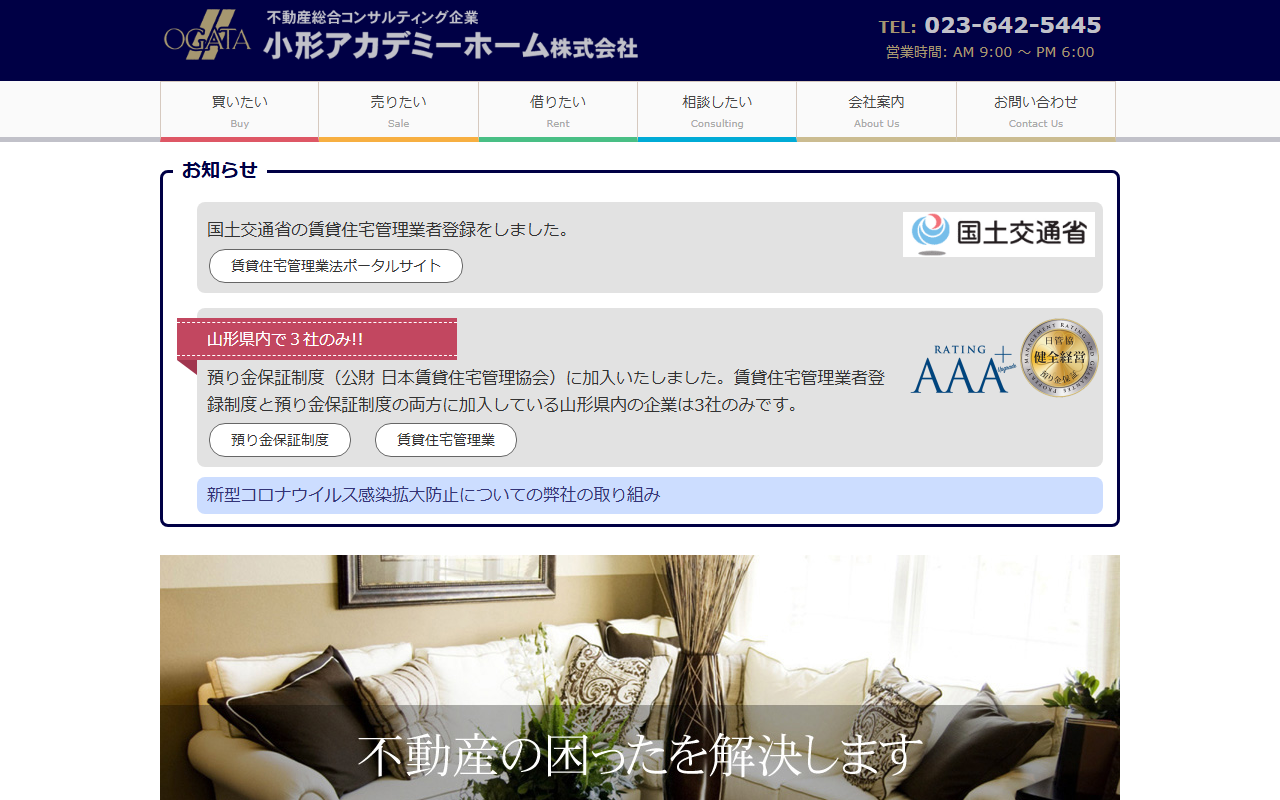This screenshot has width=1280, height=800.
Task: Click the 賃貸住宅管理業法ポータルサイト button
Action: pos(336,266)
